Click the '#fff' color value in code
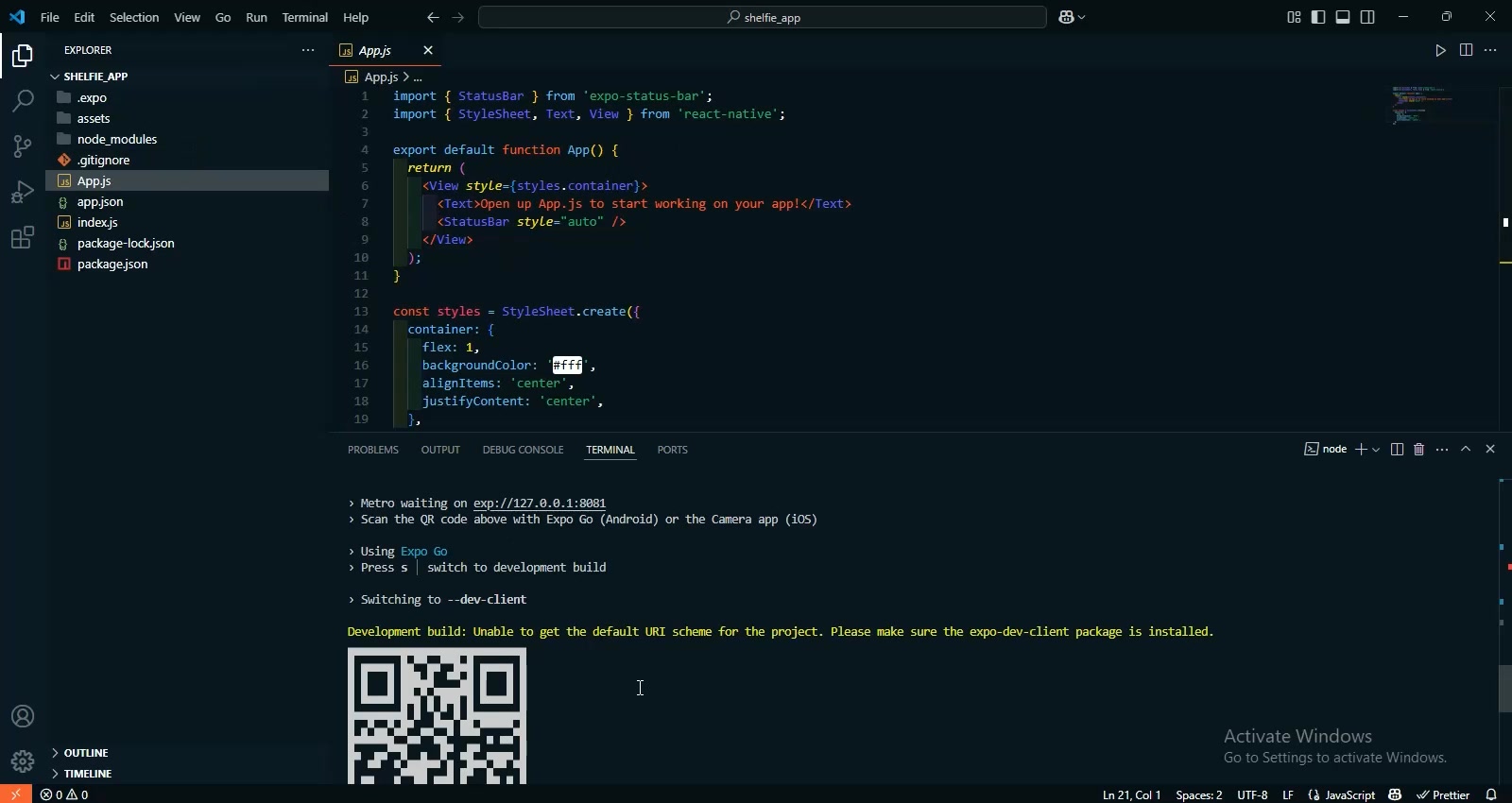 pyautogui.click(x=568, y=366)
